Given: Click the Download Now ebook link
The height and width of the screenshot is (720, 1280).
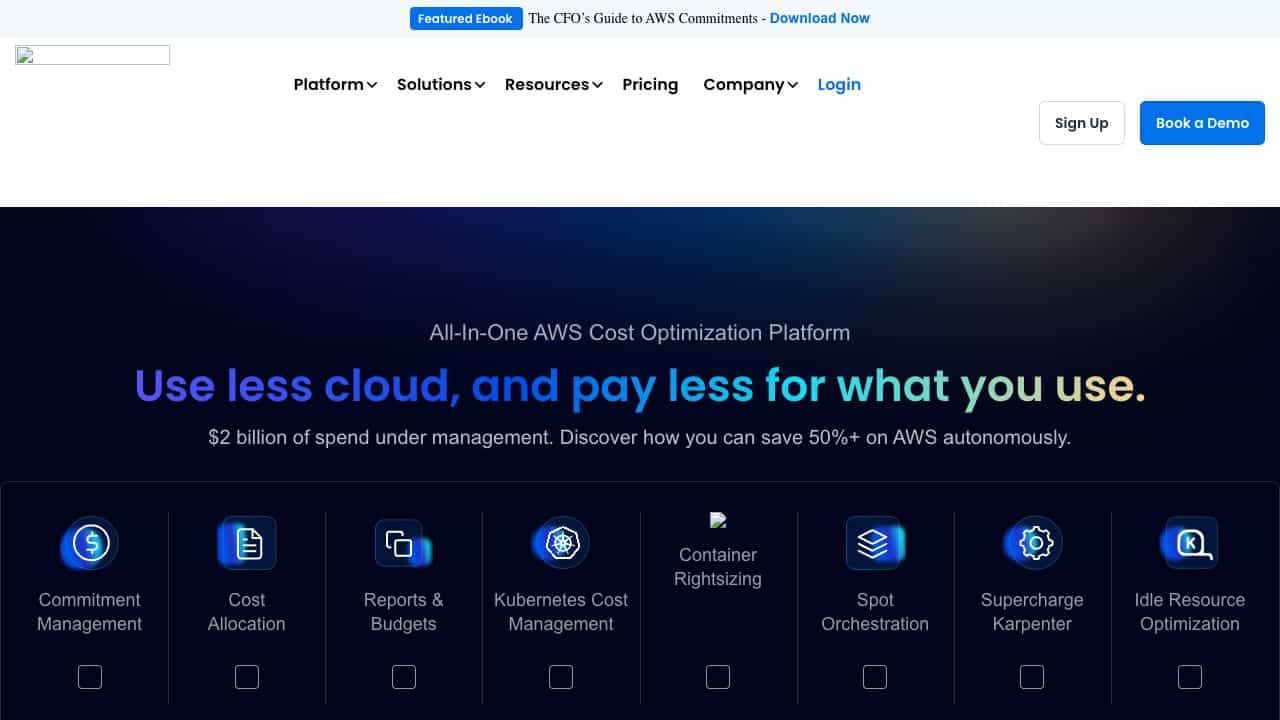Looking at the screenshot, I should (x=820, y=18).
